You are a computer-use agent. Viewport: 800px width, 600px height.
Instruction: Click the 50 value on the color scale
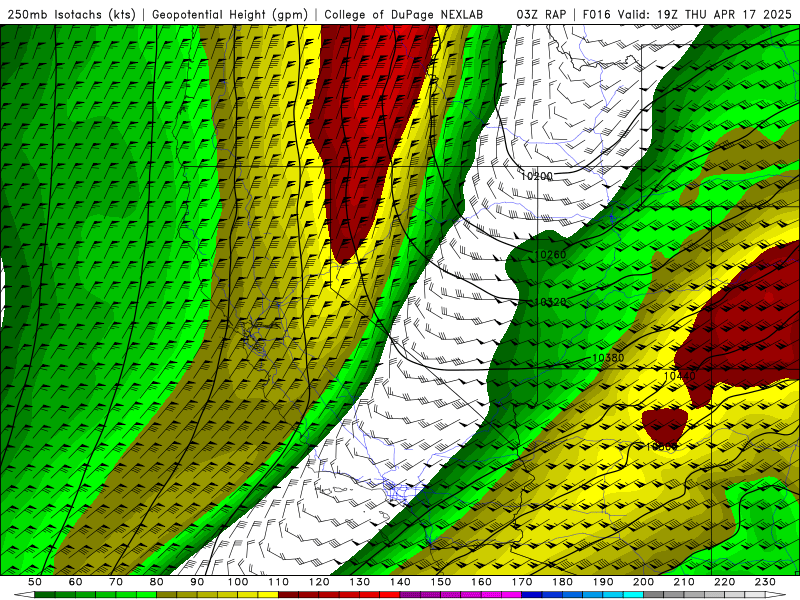[35, 582]
